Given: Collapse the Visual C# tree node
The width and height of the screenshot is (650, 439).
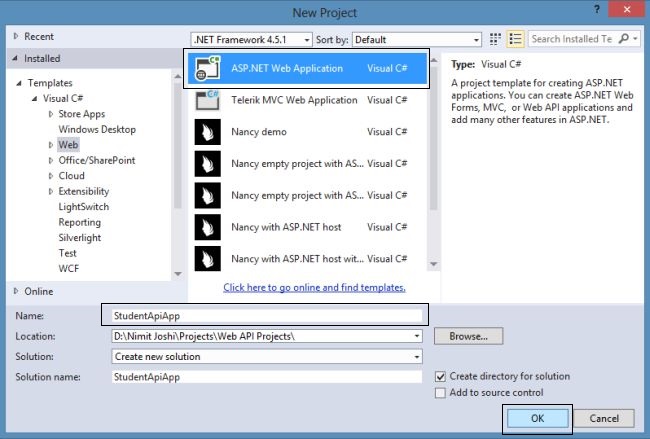Looking at the screenshot, I should point(35,99).
